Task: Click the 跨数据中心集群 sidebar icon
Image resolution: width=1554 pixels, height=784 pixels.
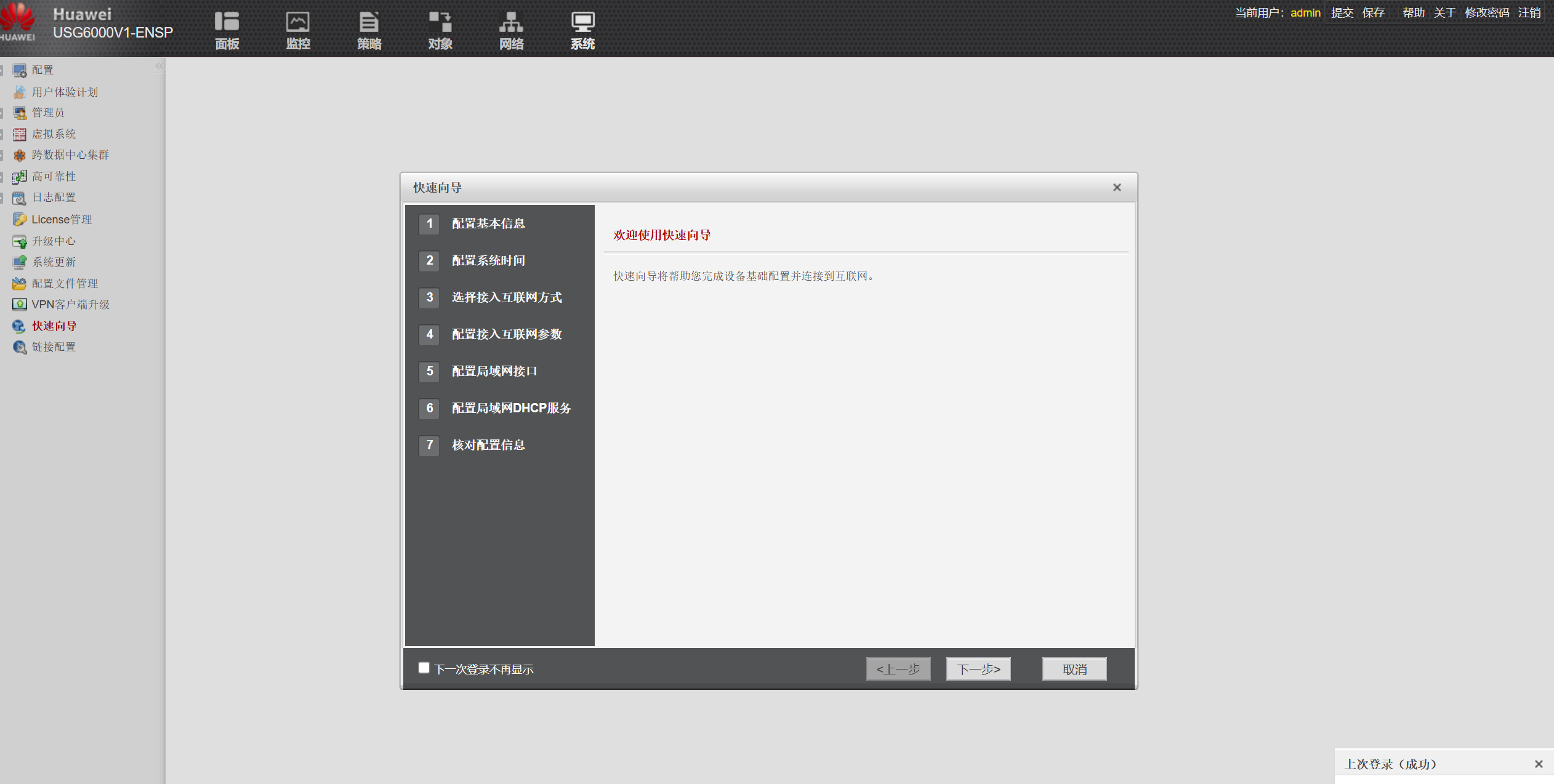Action: click(20, 155)
